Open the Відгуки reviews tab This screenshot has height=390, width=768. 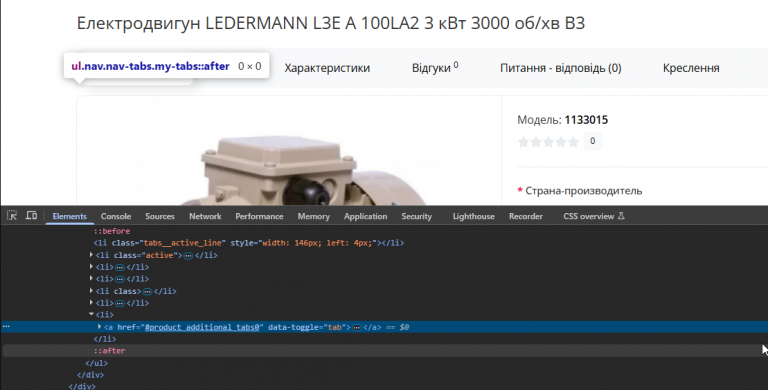point(435,68)
